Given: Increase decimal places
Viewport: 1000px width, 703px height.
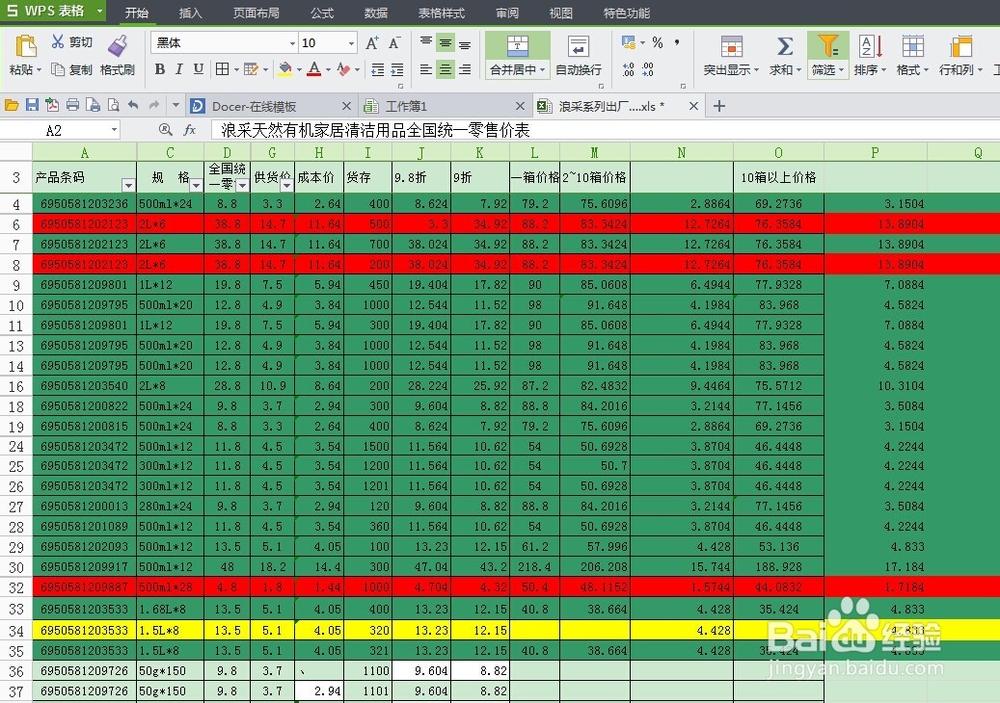Looking at the screenshot, I should pyautogui.click(x=629, y=69).
